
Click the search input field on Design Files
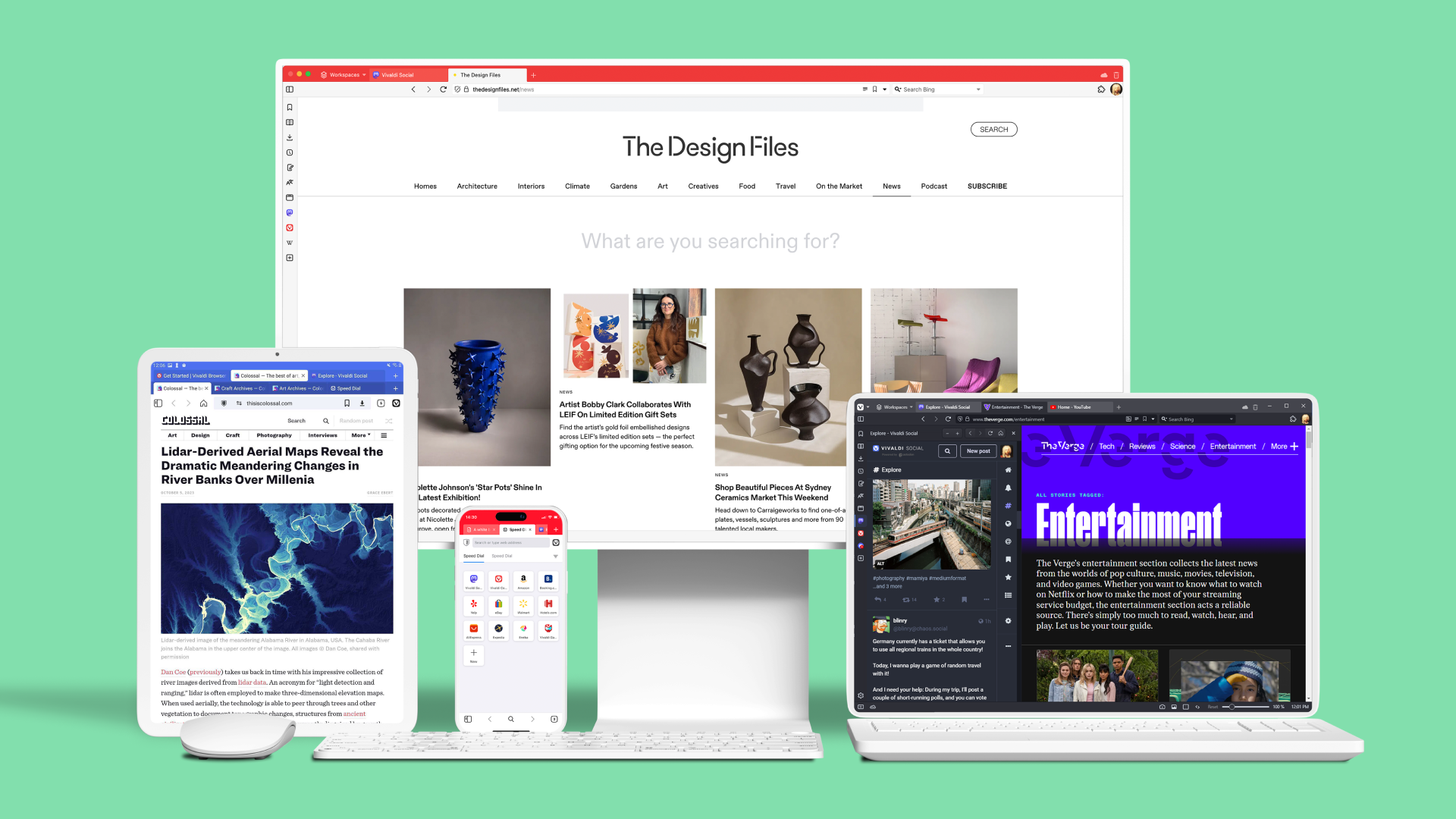(710, 240)
